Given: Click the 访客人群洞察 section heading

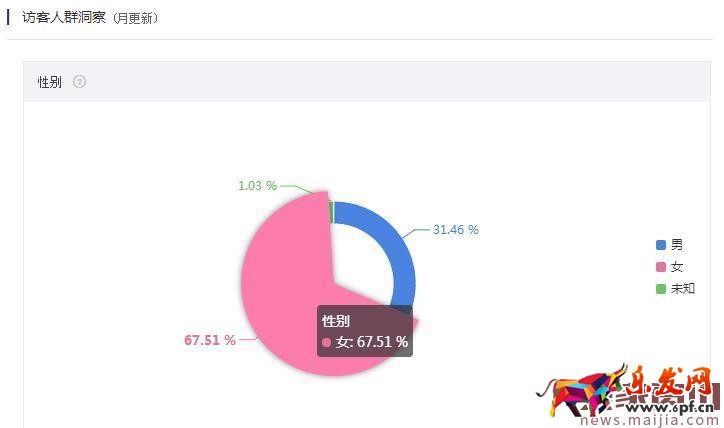Looking at the screenshot, I should point(61,18).
